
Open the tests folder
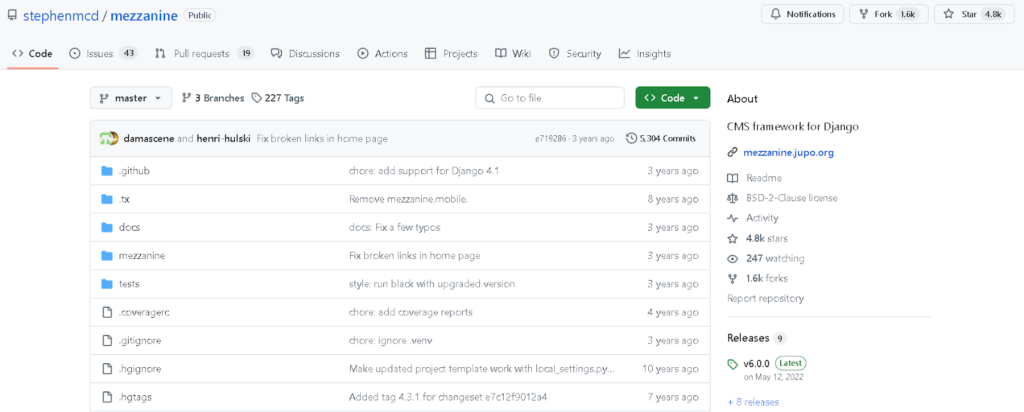coord(129,284)
